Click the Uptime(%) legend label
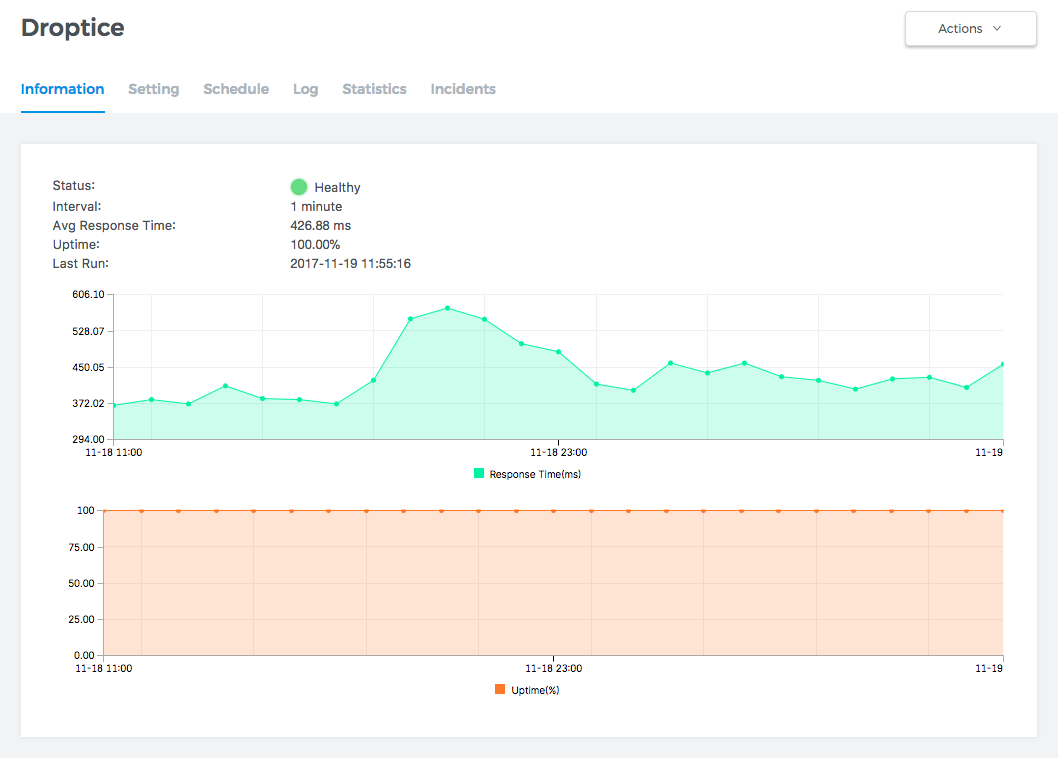1058x758 pixels. click(535, 690)
